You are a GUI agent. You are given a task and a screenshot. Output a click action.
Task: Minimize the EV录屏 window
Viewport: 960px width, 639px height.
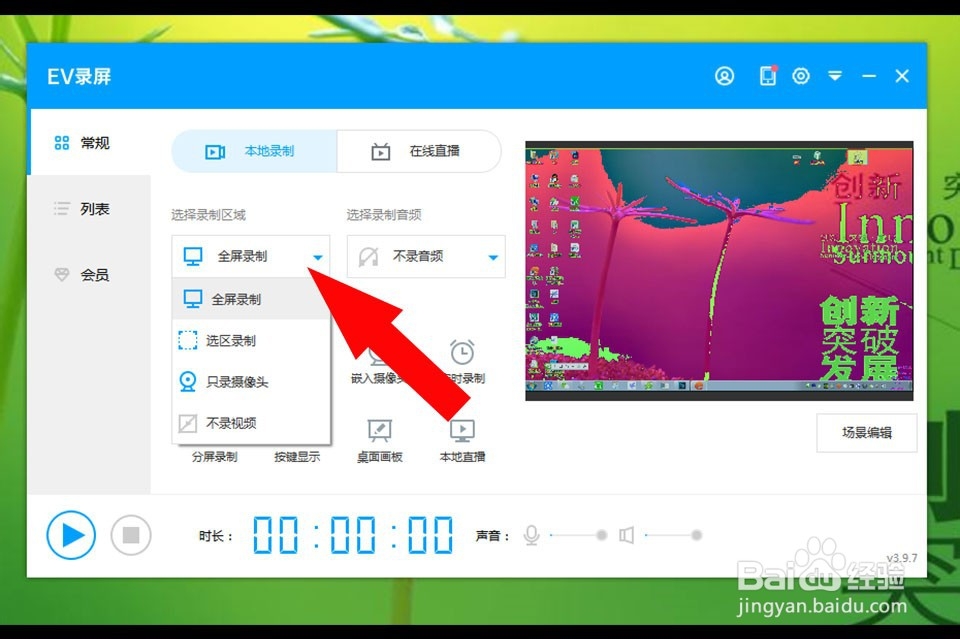point(869,76)
